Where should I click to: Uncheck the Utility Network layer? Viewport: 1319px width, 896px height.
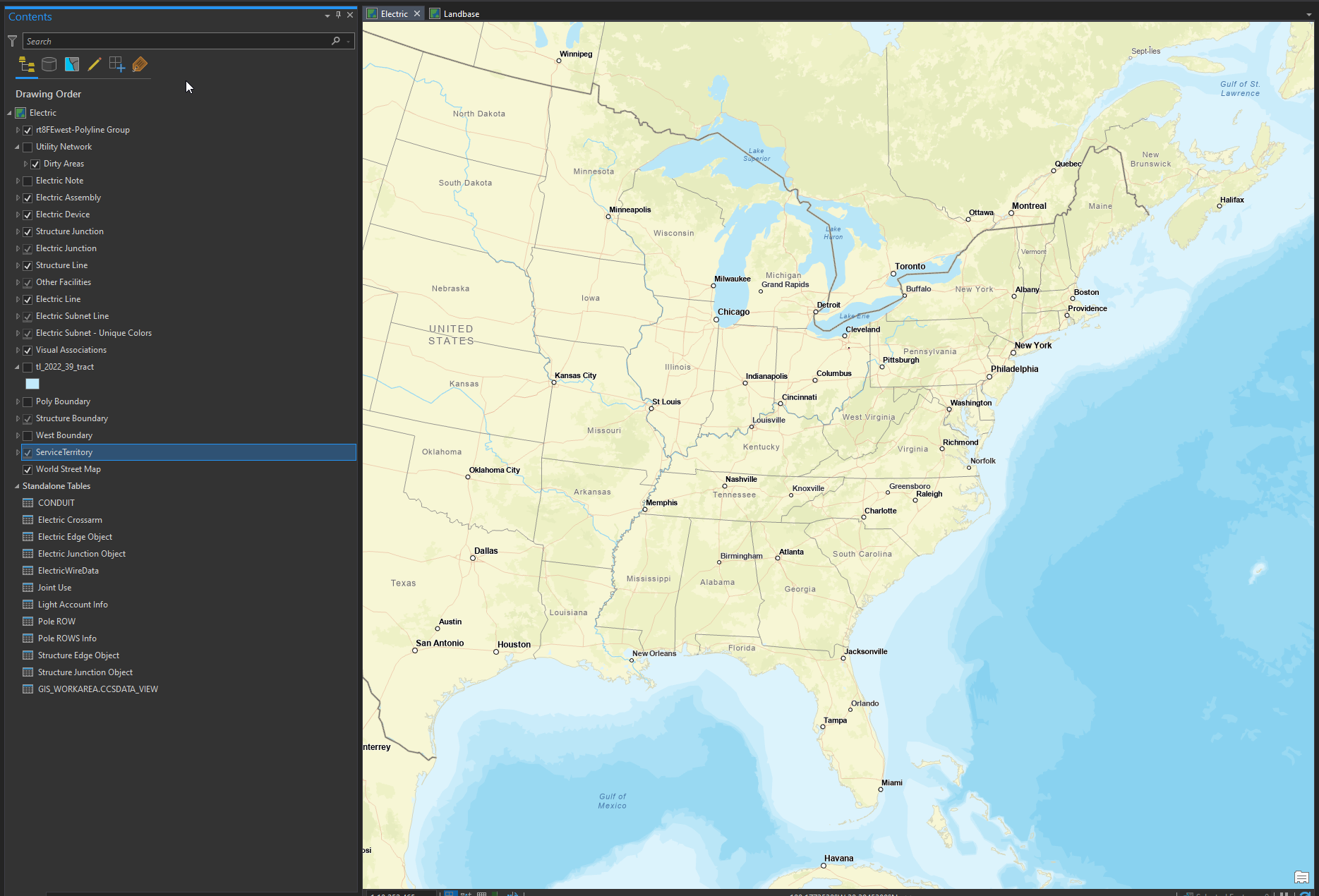click(27, 147)
